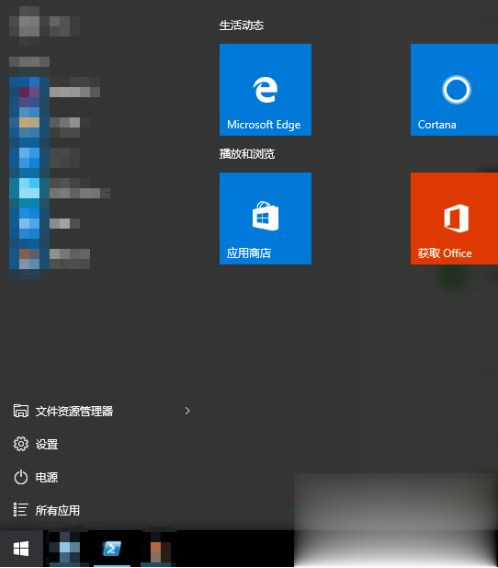Expand the 文件资源管理器 jump list arrow
This screenshot has height=568, width=498.
pyautogui.click(x=187, y=411)
